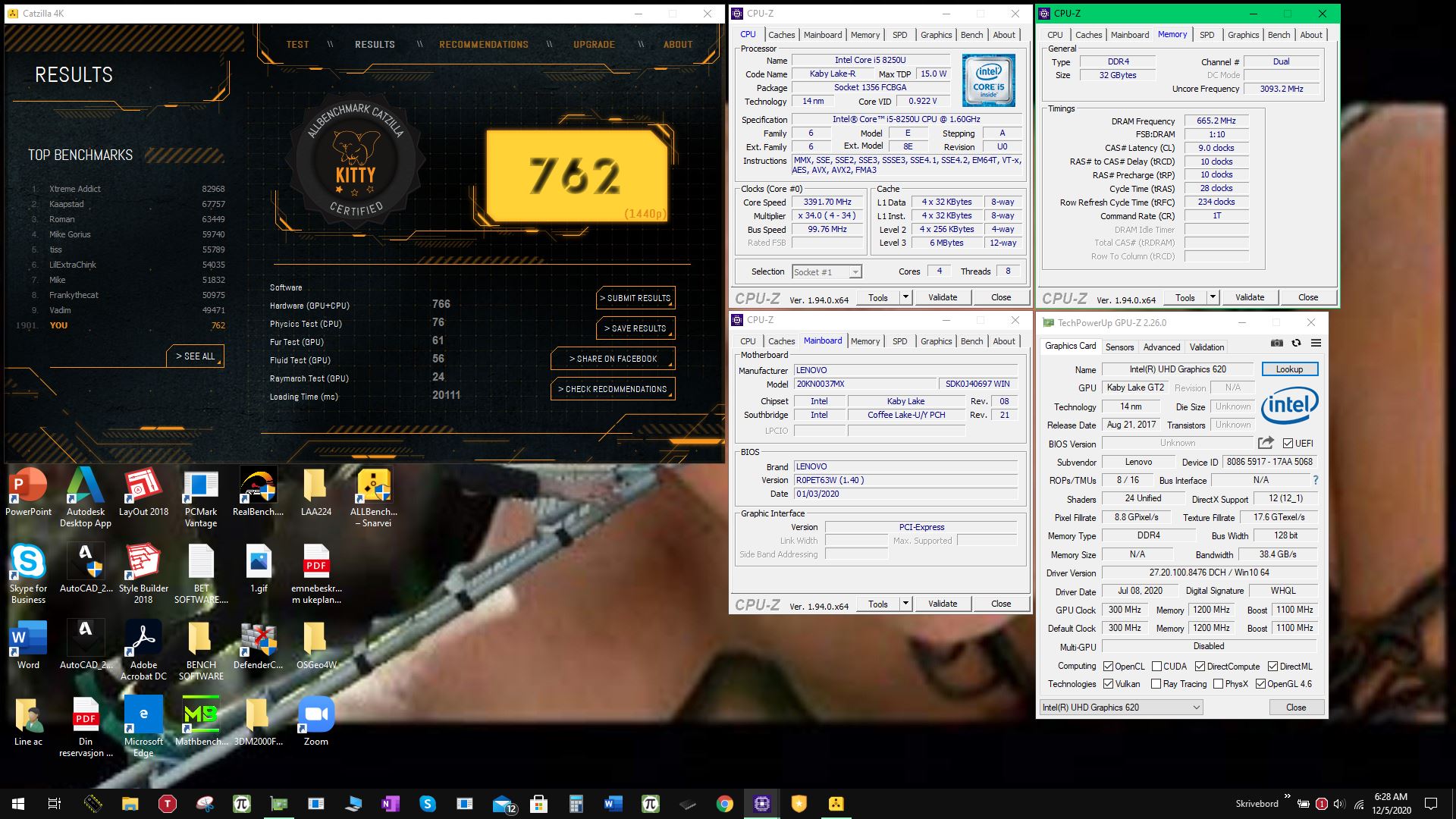Open the Word desktop shortcut
This screenshot has width=1456, height=819.
pos(28,645)
